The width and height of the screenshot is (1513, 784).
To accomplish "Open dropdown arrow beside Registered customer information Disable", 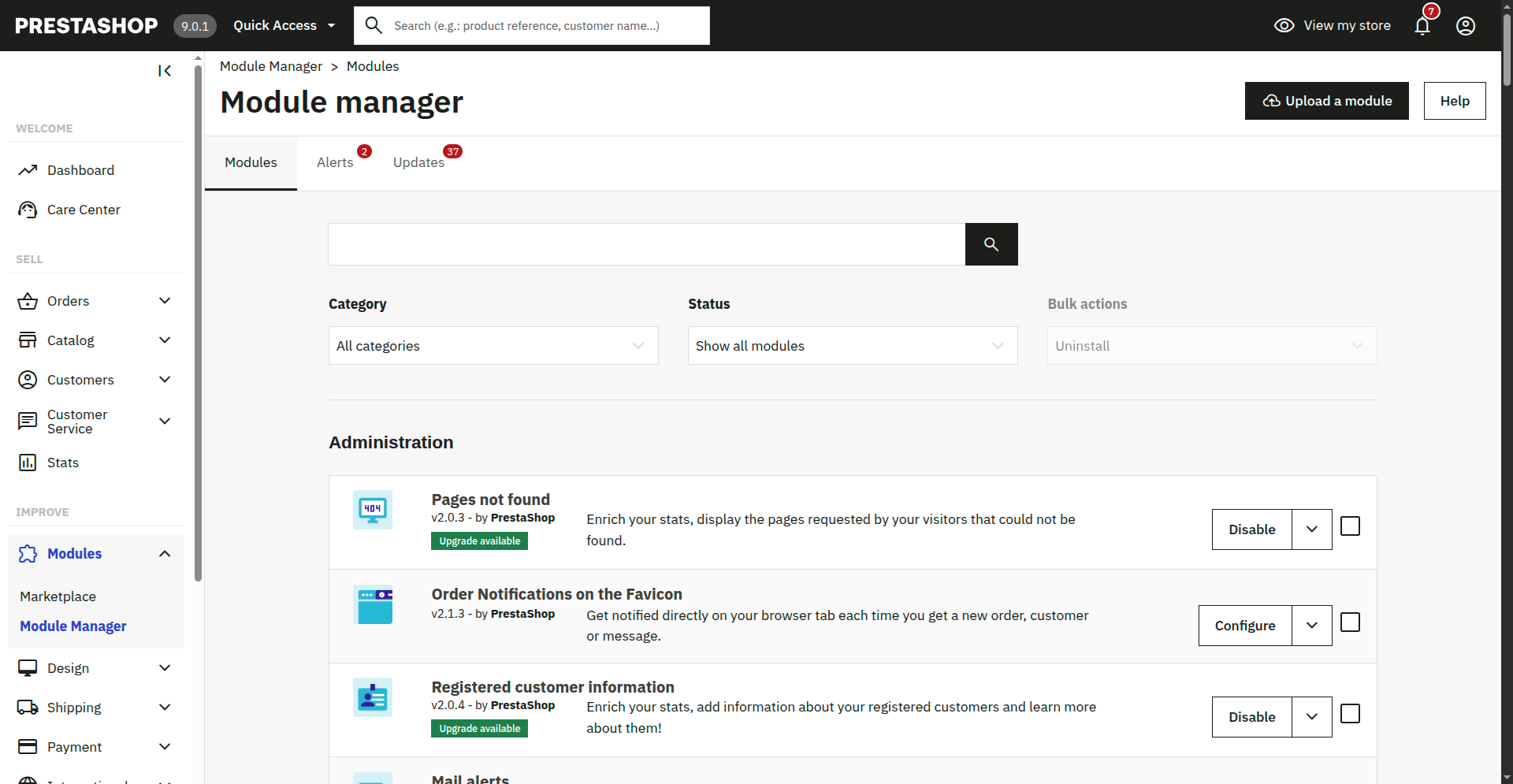I will click(x=1312, y=717).
